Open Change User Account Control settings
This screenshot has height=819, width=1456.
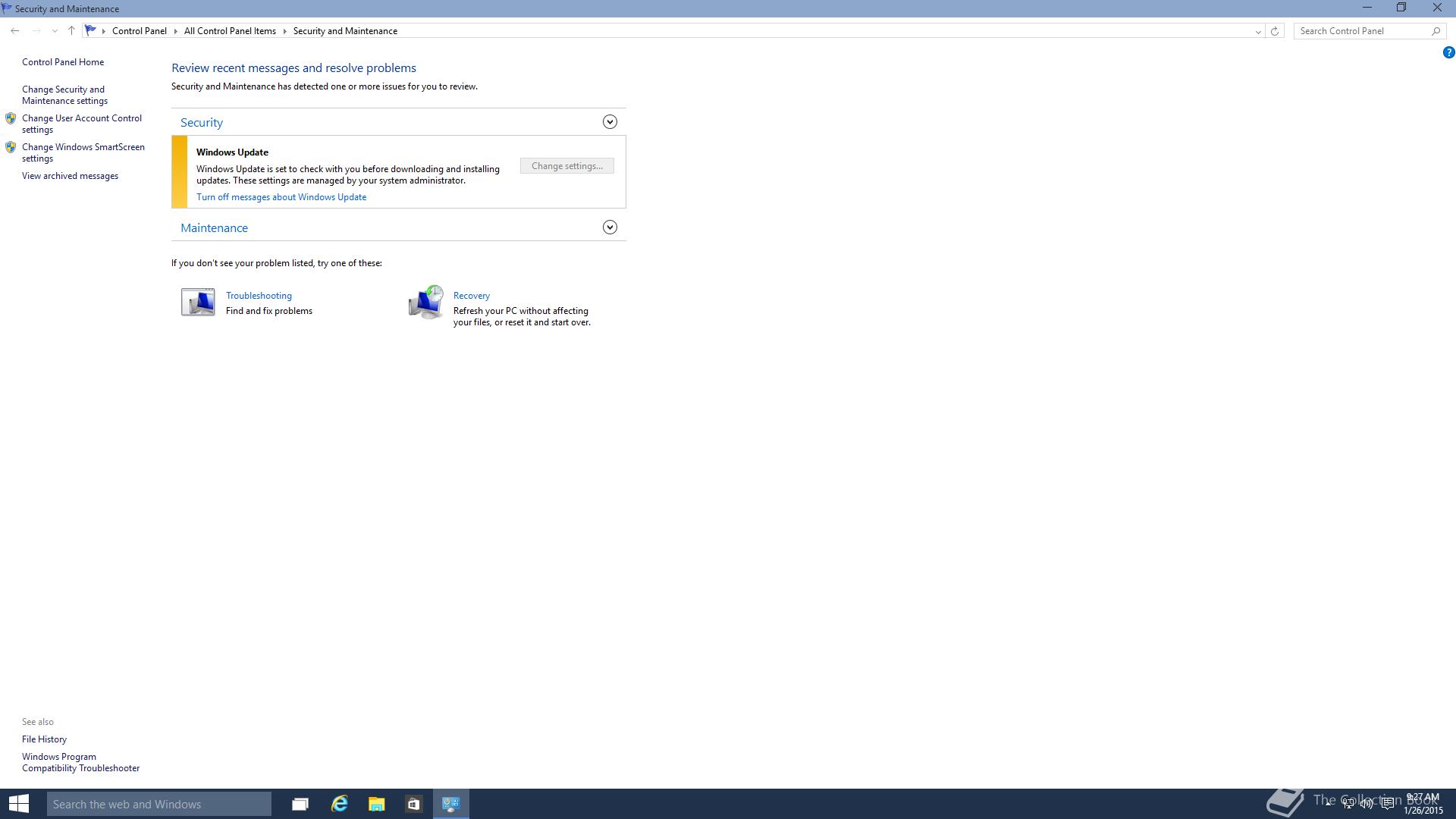point(82,124)
